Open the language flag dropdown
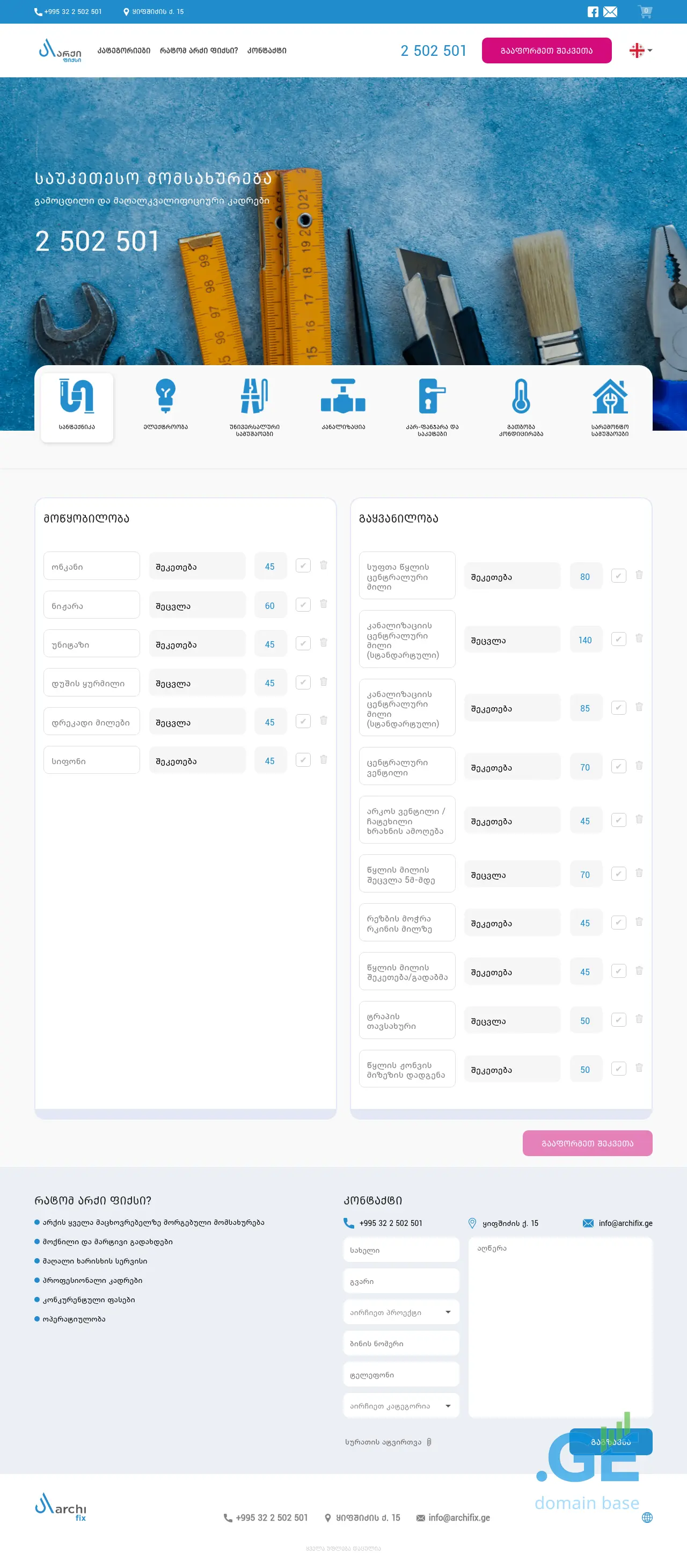The height and width of the screenshot is (1568, 687). [x=640, y=50]
